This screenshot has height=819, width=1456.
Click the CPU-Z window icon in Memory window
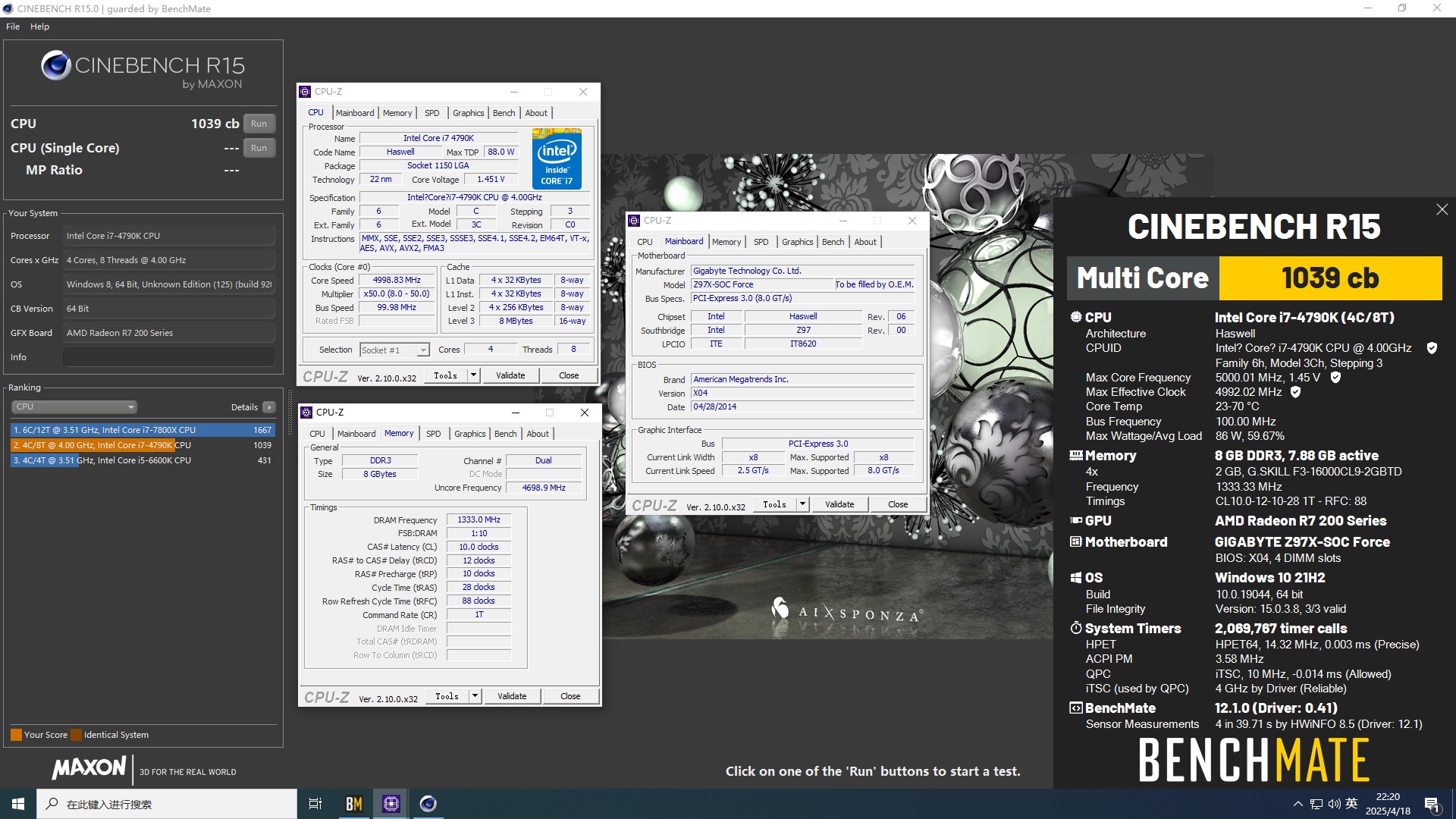click(306, 413)
